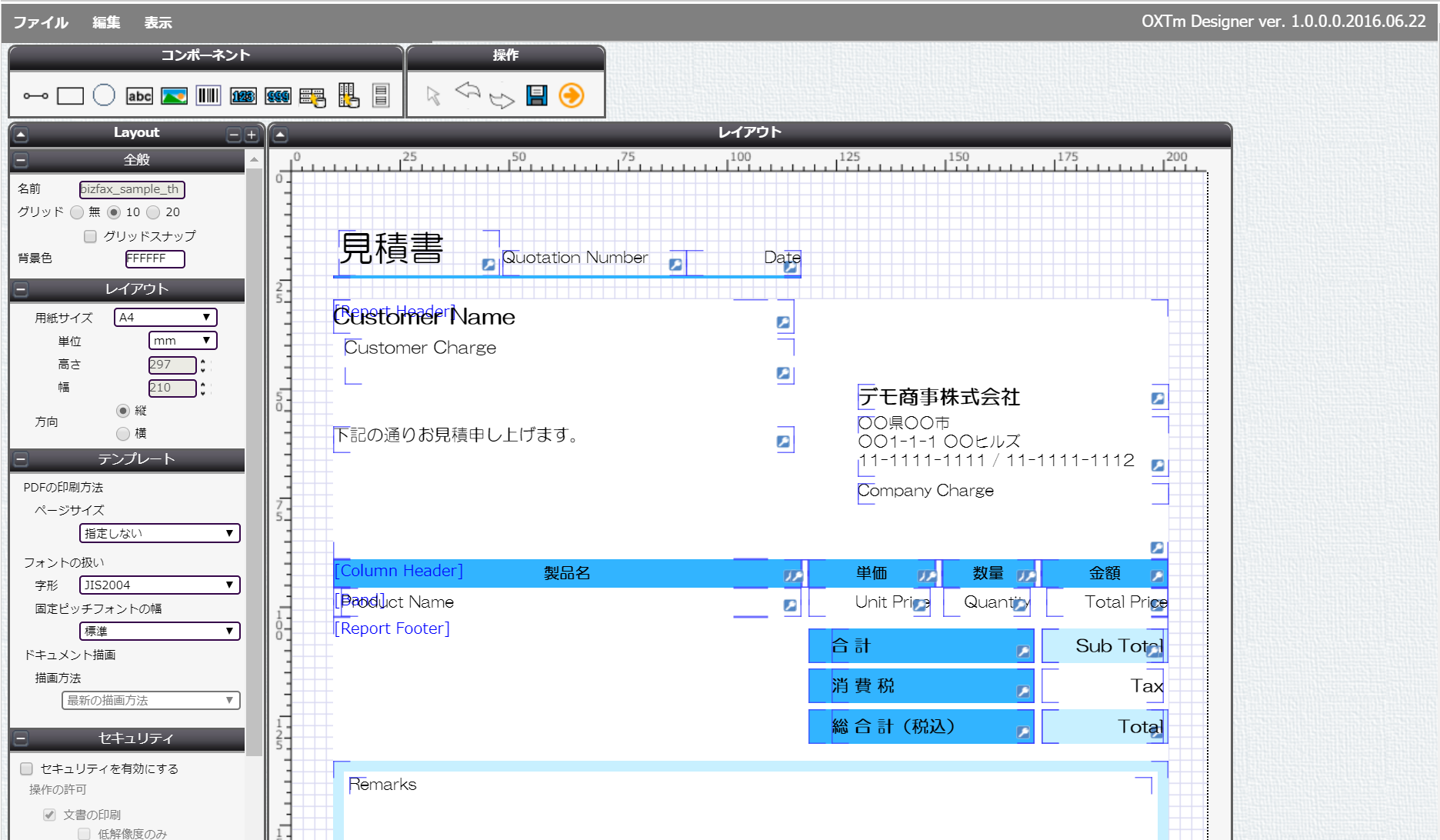Click the 背景色 FFFFFF color field
Viewport: 1440px width, 840px height.
155,259
